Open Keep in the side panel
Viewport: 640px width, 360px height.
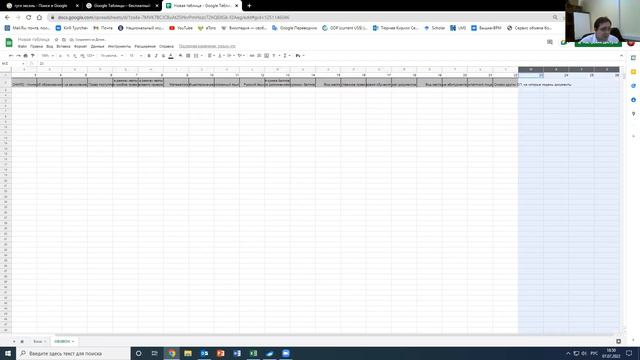pyautogui.click(x=633, y=72)
